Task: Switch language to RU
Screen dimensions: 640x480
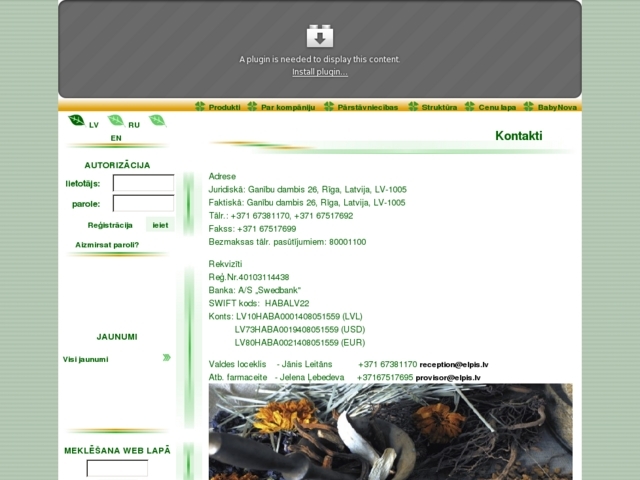Action: (x=134, y=125)
